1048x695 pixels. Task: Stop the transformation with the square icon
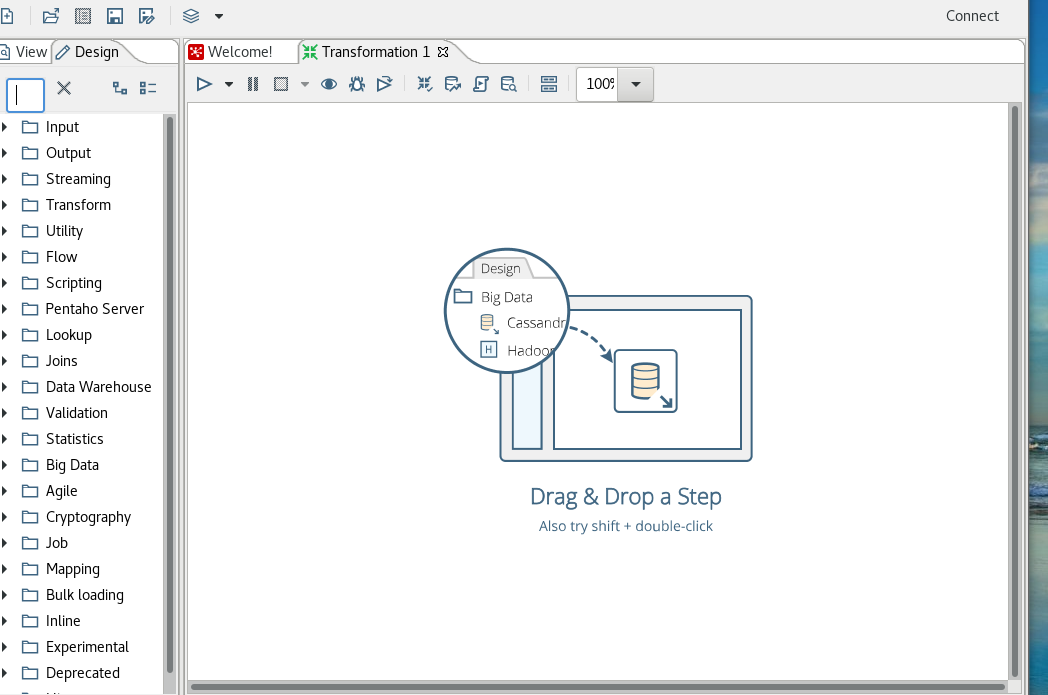pos(281,84)
